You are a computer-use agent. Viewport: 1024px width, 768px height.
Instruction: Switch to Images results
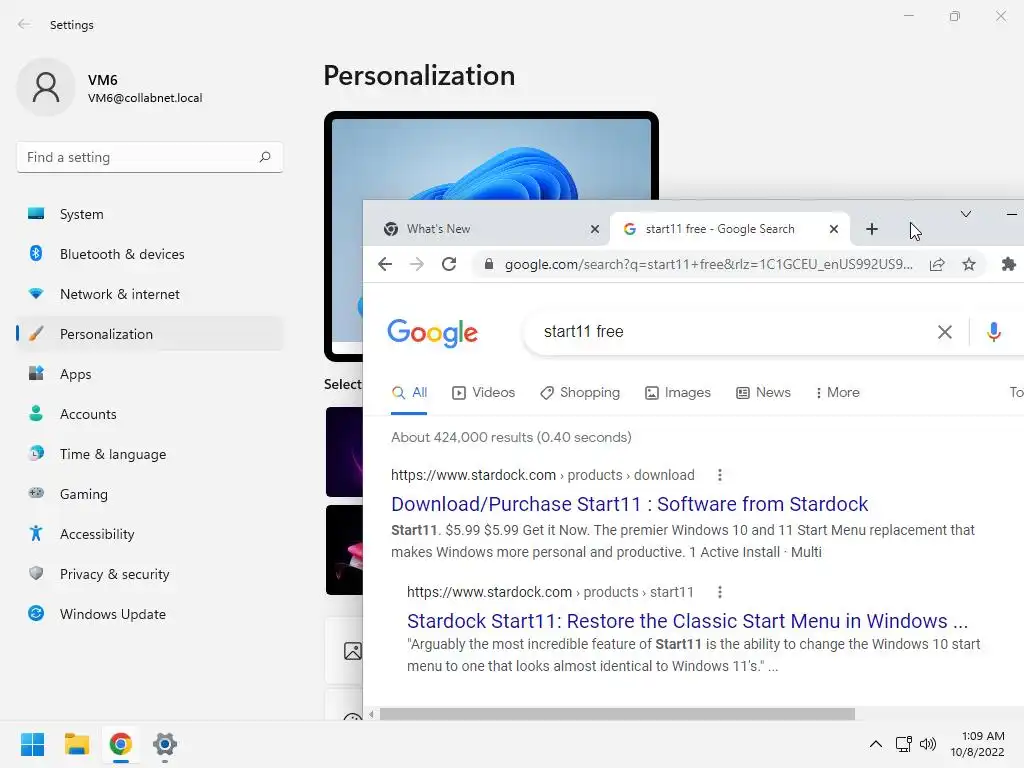coord(678,392)
